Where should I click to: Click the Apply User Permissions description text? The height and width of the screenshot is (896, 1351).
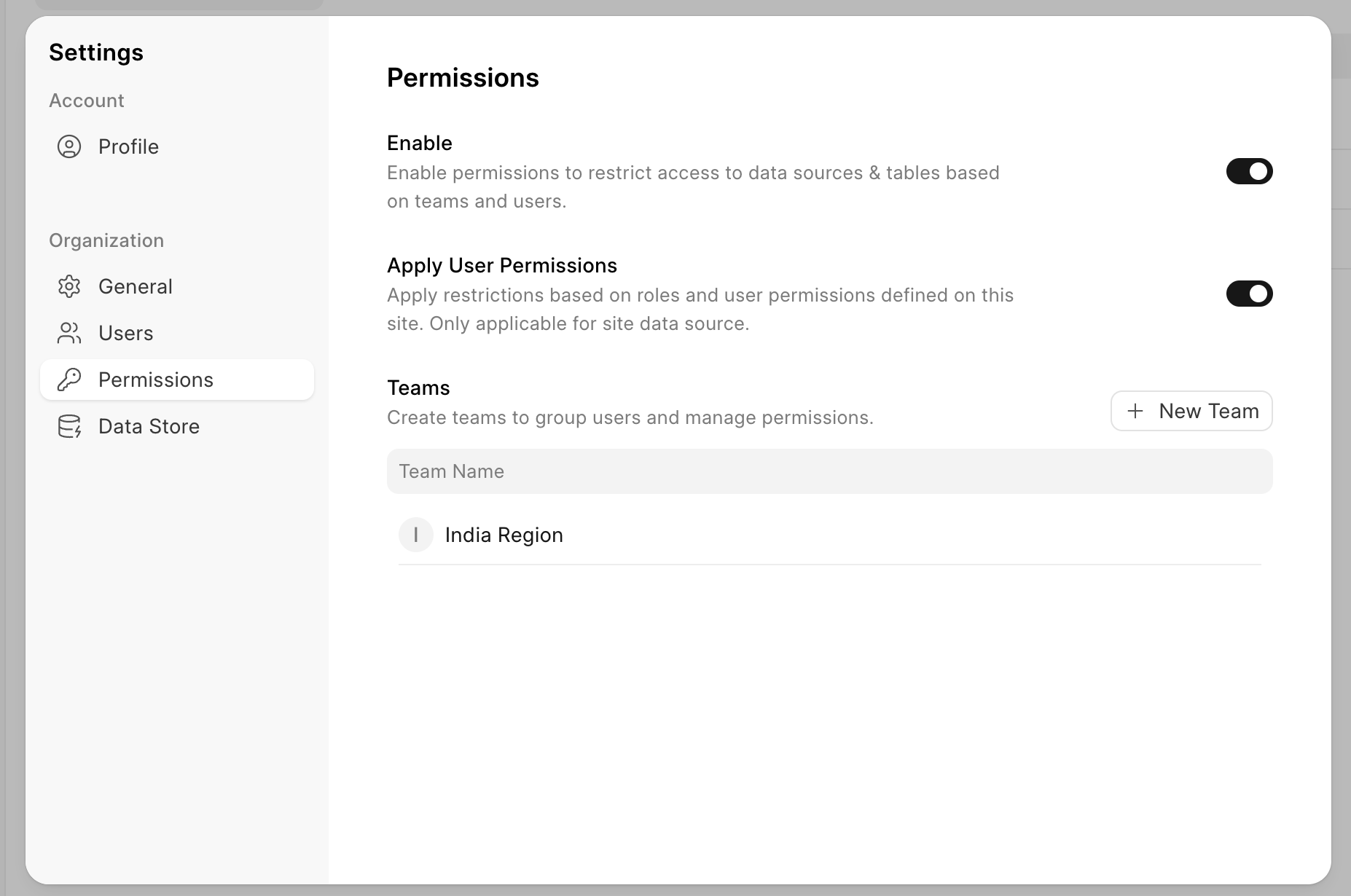[700, 309]
